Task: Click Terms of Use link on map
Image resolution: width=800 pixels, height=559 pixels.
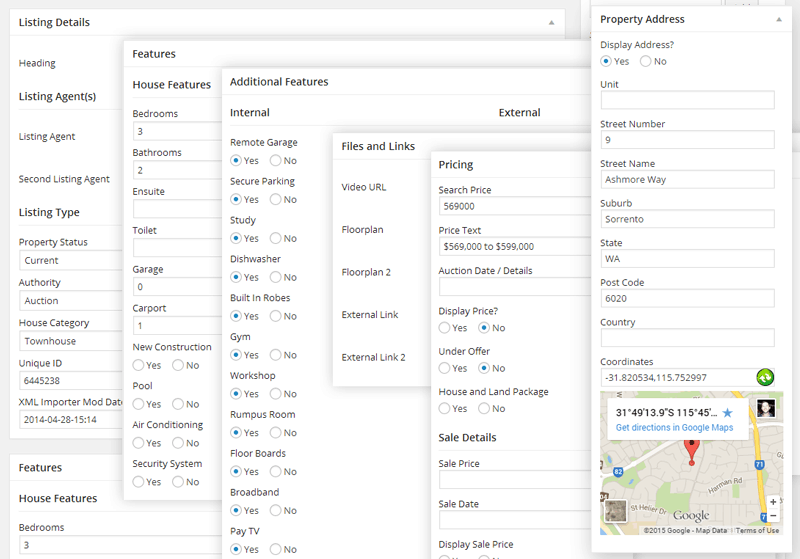Action: 757,530
